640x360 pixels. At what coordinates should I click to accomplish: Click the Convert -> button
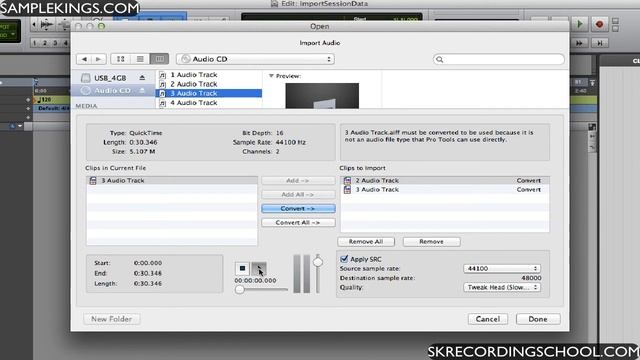(x=298, y=209)
